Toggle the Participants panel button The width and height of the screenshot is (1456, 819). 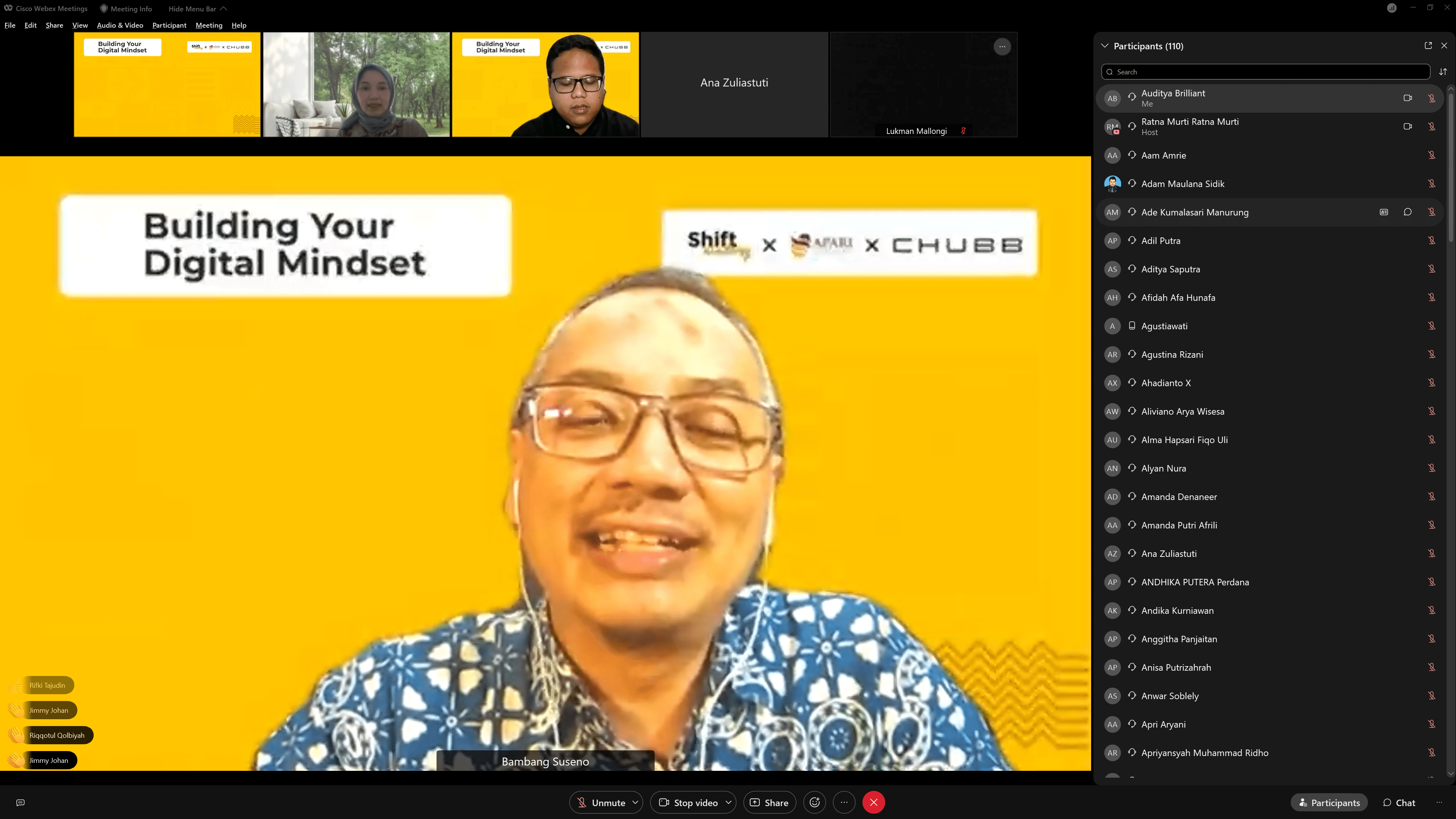click(1329, 803)
